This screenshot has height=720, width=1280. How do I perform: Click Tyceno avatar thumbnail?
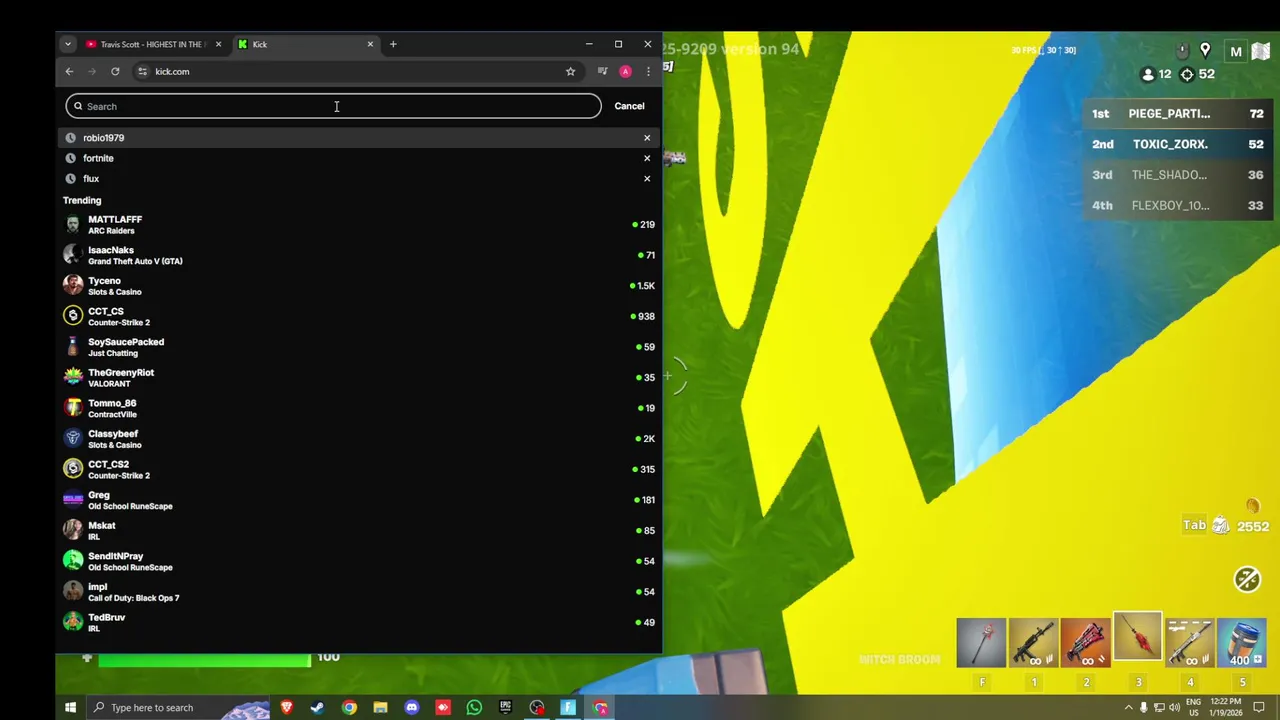pos(73,285)
